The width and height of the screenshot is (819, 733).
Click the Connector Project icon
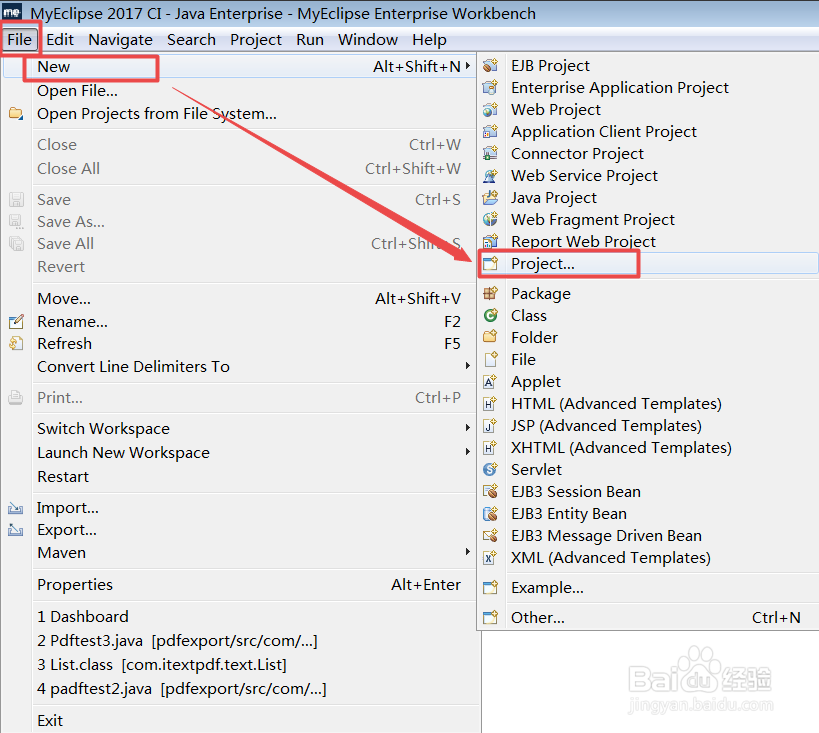(x=490, y=154)
